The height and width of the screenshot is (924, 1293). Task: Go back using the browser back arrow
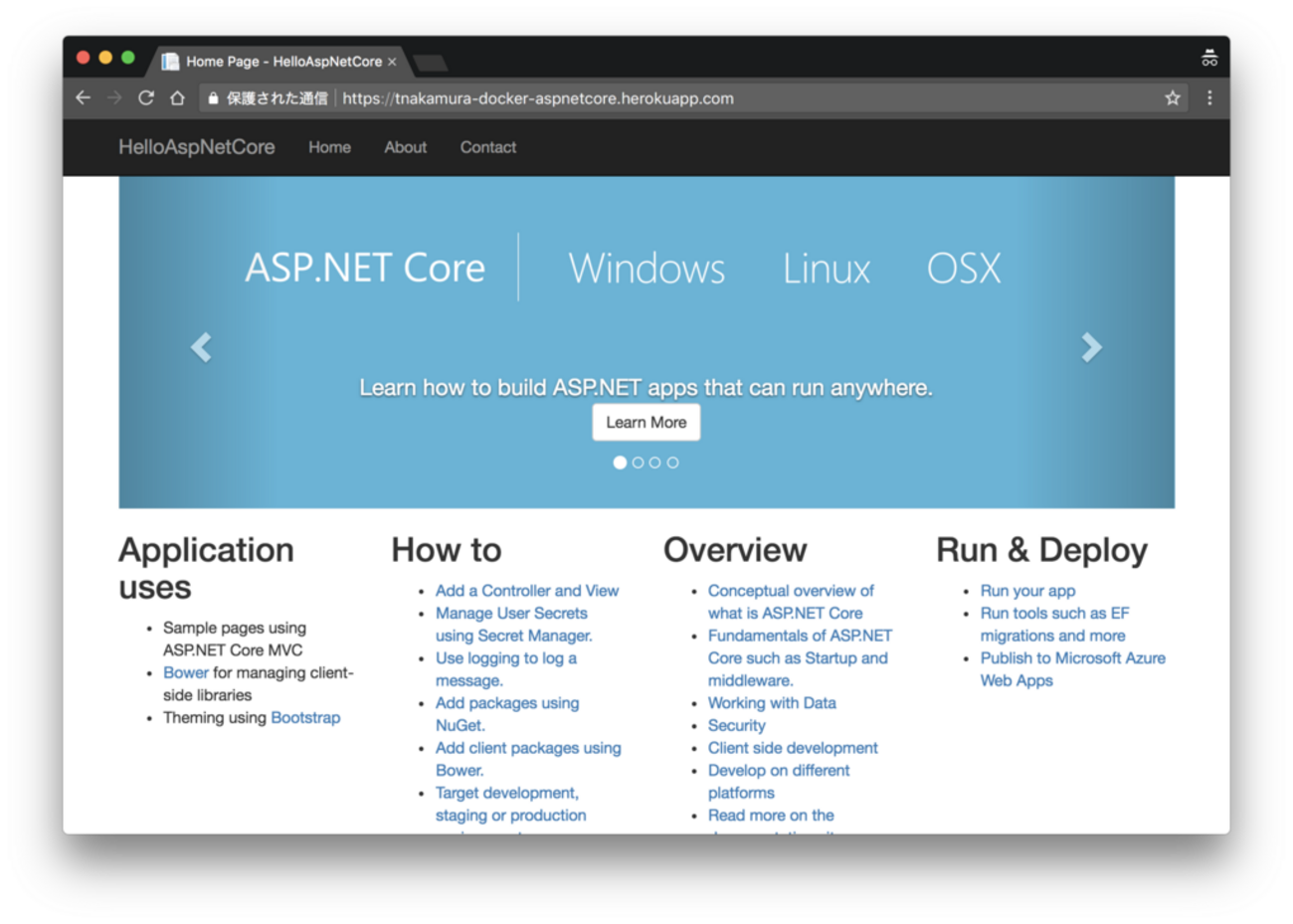coord(84,97)
